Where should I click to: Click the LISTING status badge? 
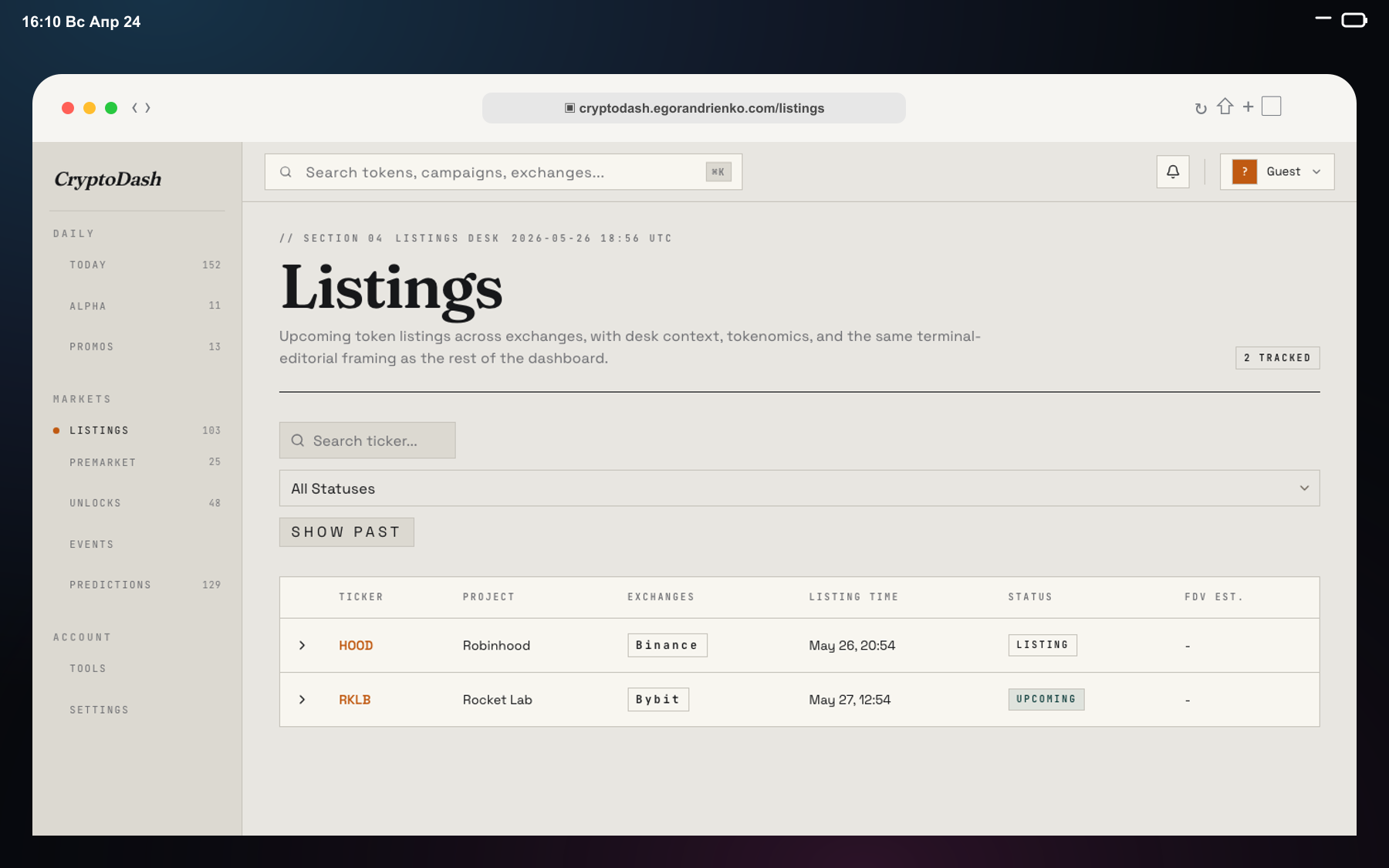[1042, 644]
